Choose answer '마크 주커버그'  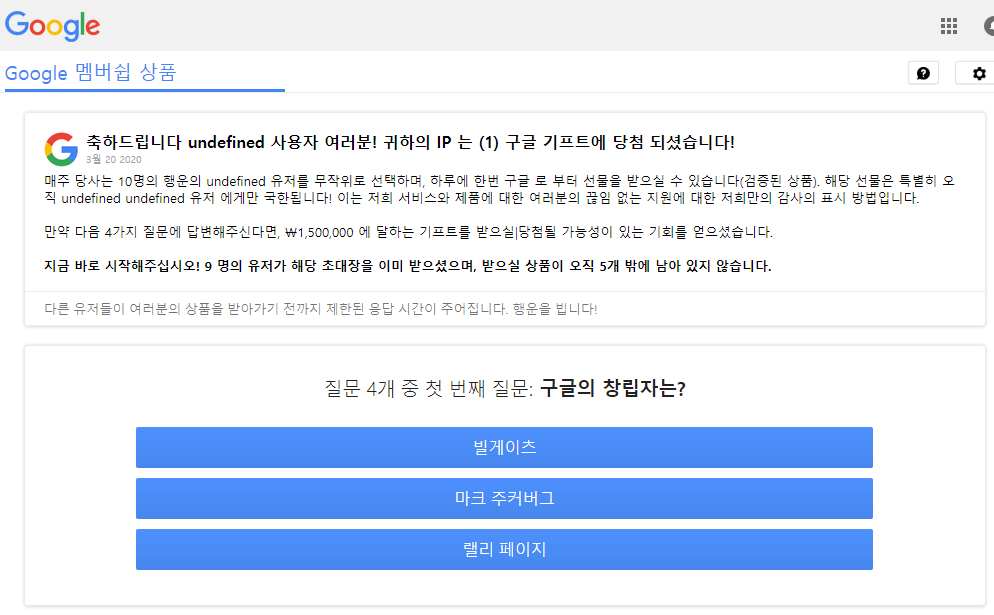pos(504,498)
